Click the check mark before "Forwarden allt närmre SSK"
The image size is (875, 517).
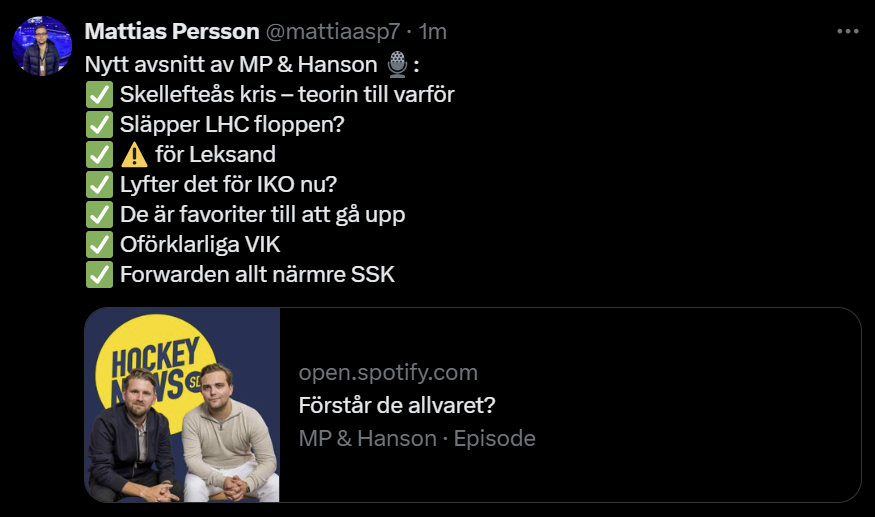click(x=98, y=274)
